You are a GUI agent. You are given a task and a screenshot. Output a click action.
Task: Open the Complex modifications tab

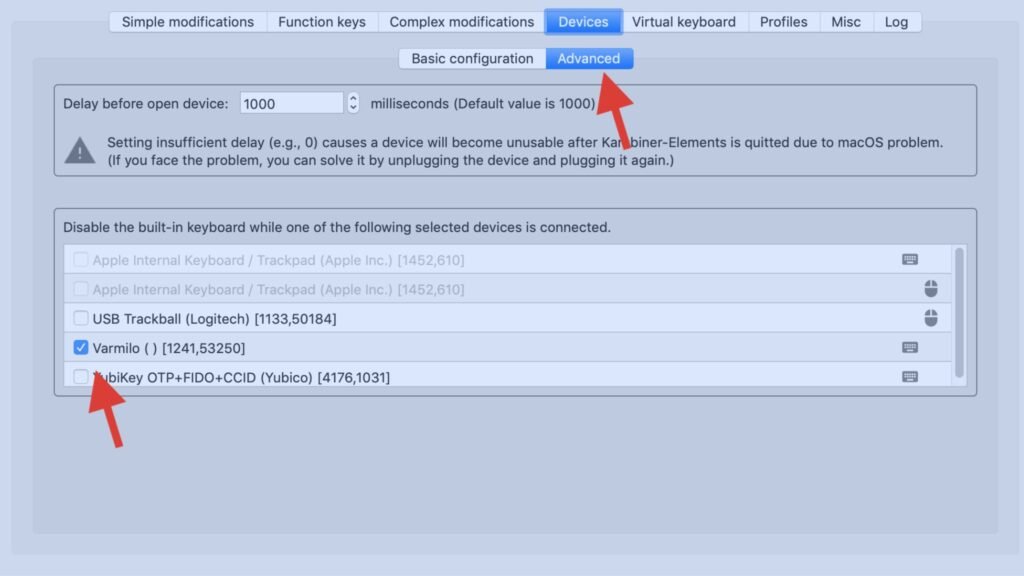click(x=461, y=21)
